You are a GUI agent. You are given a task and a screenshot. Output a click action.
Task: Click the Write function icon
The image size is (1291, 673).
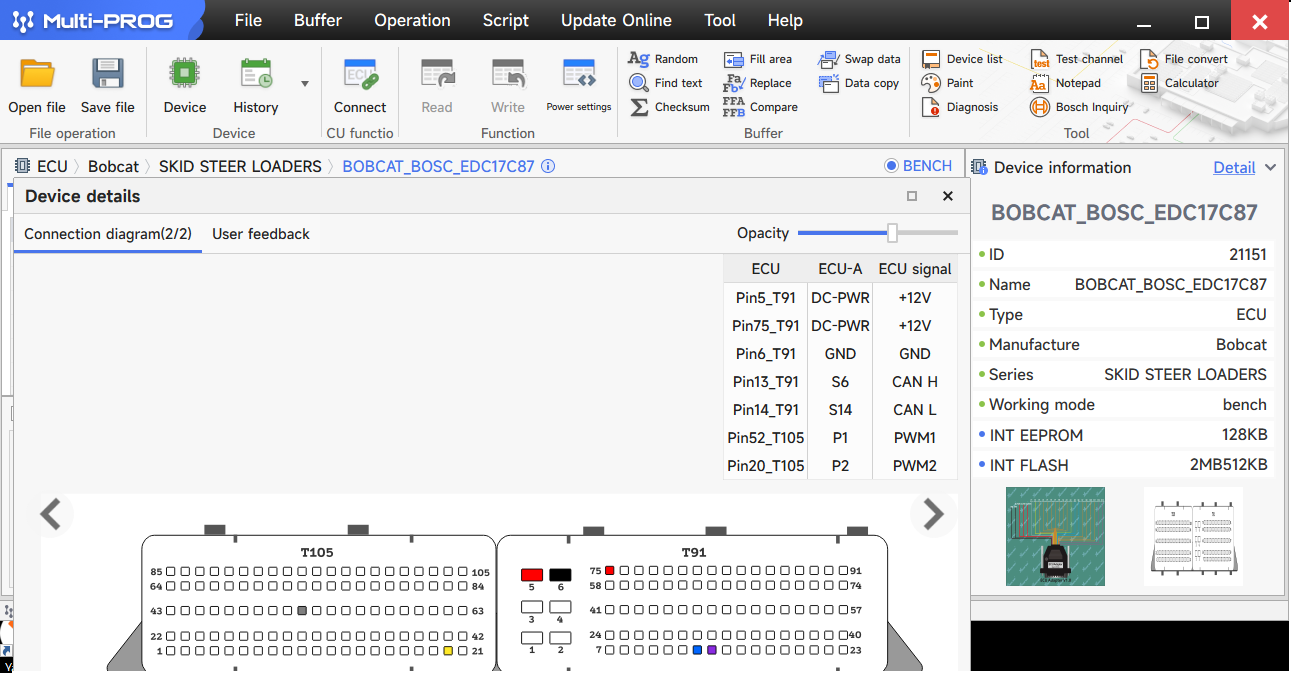(x=508, y=74)
